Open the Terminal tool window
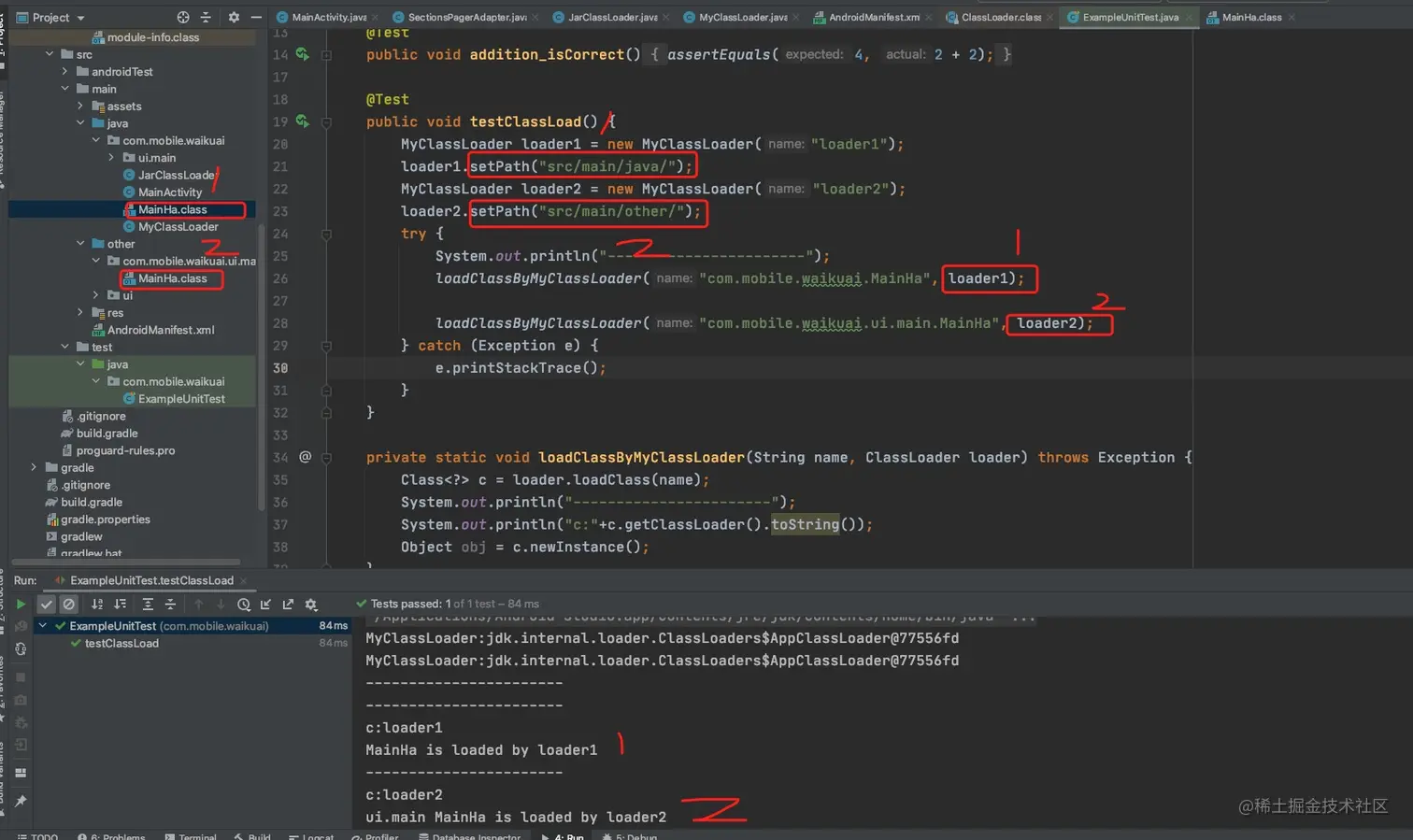This screenshot has height=840, width=1413. pyautogui.click(x=190, y=835)
